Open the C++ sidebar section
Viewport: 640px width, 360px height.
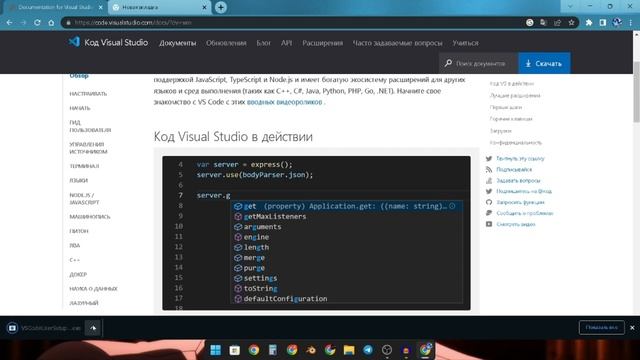tap(74, 260)
